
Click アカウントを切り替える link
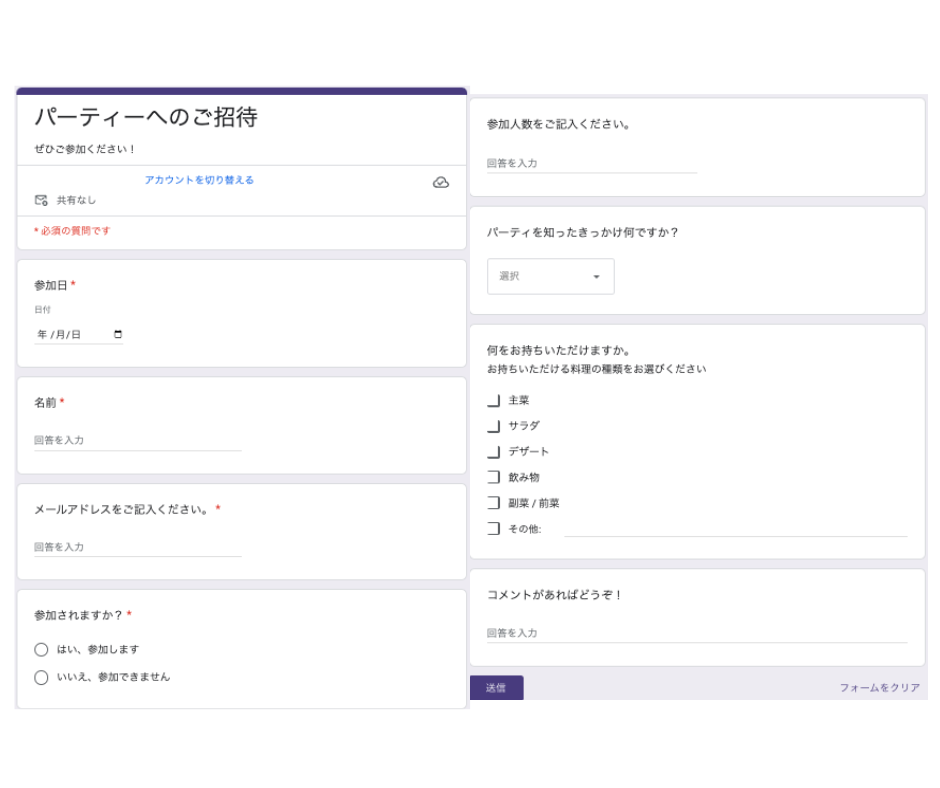click(199, 180)
